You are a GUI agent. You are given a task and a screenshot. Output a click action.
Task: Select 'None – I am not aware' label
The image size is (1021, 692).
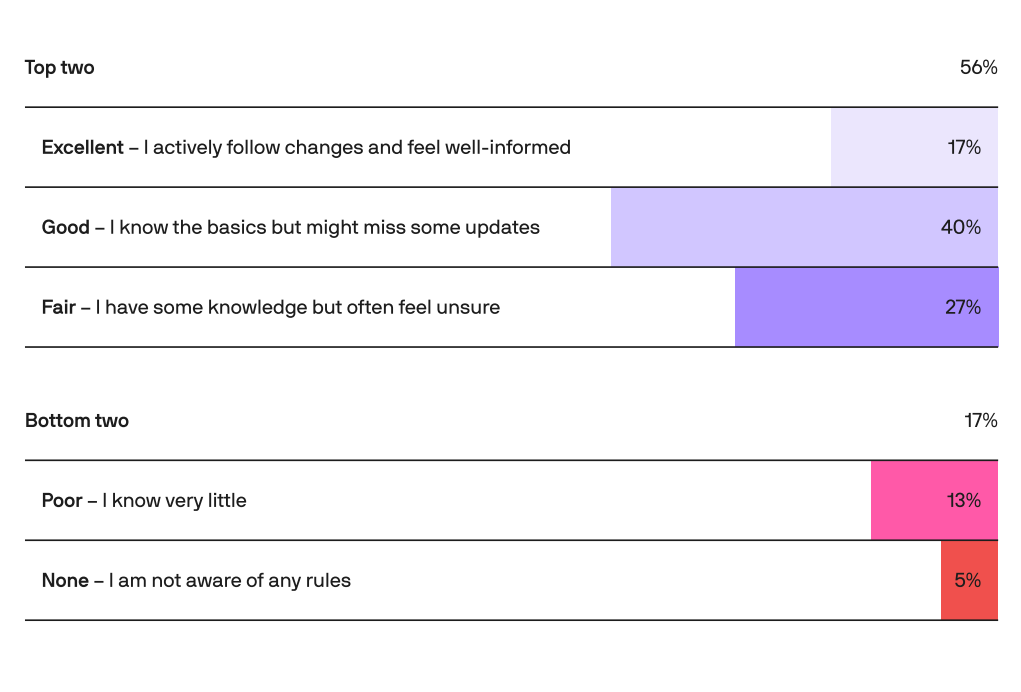click(196, 581)
